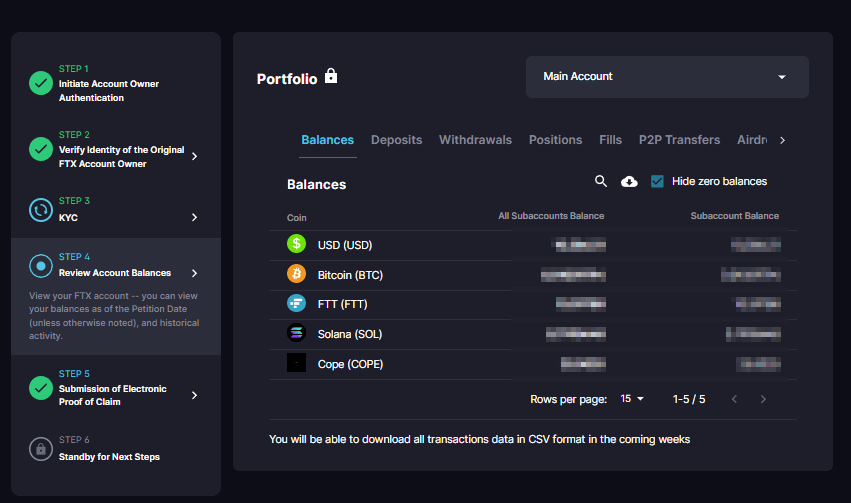This screenshot has width=851, height=503.
Task: Select the Cope (COPE) row label
Action: click(x=350, y=364)
